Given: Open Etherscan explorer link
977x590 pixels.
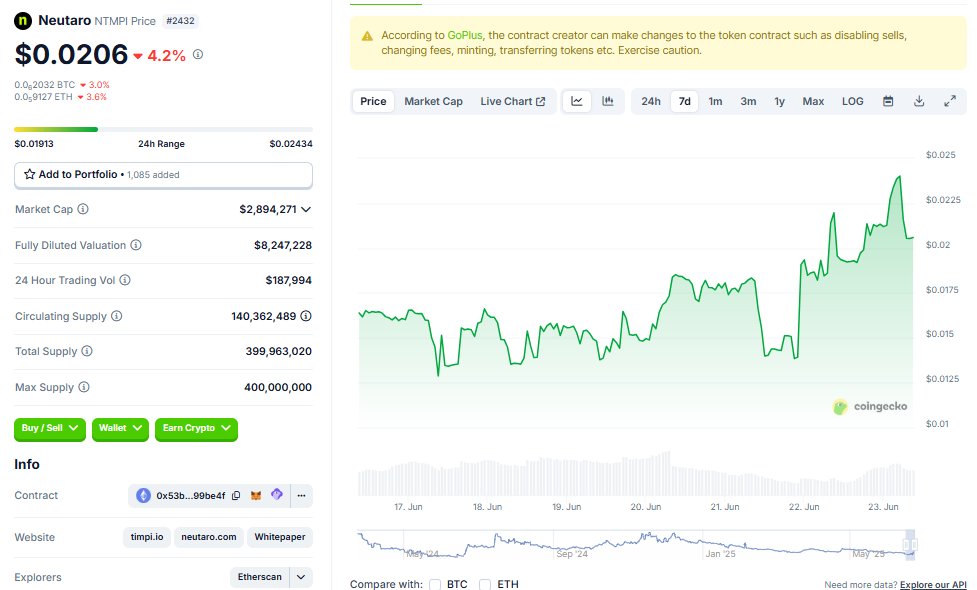Looking at the screenshot, I should 260,577.
